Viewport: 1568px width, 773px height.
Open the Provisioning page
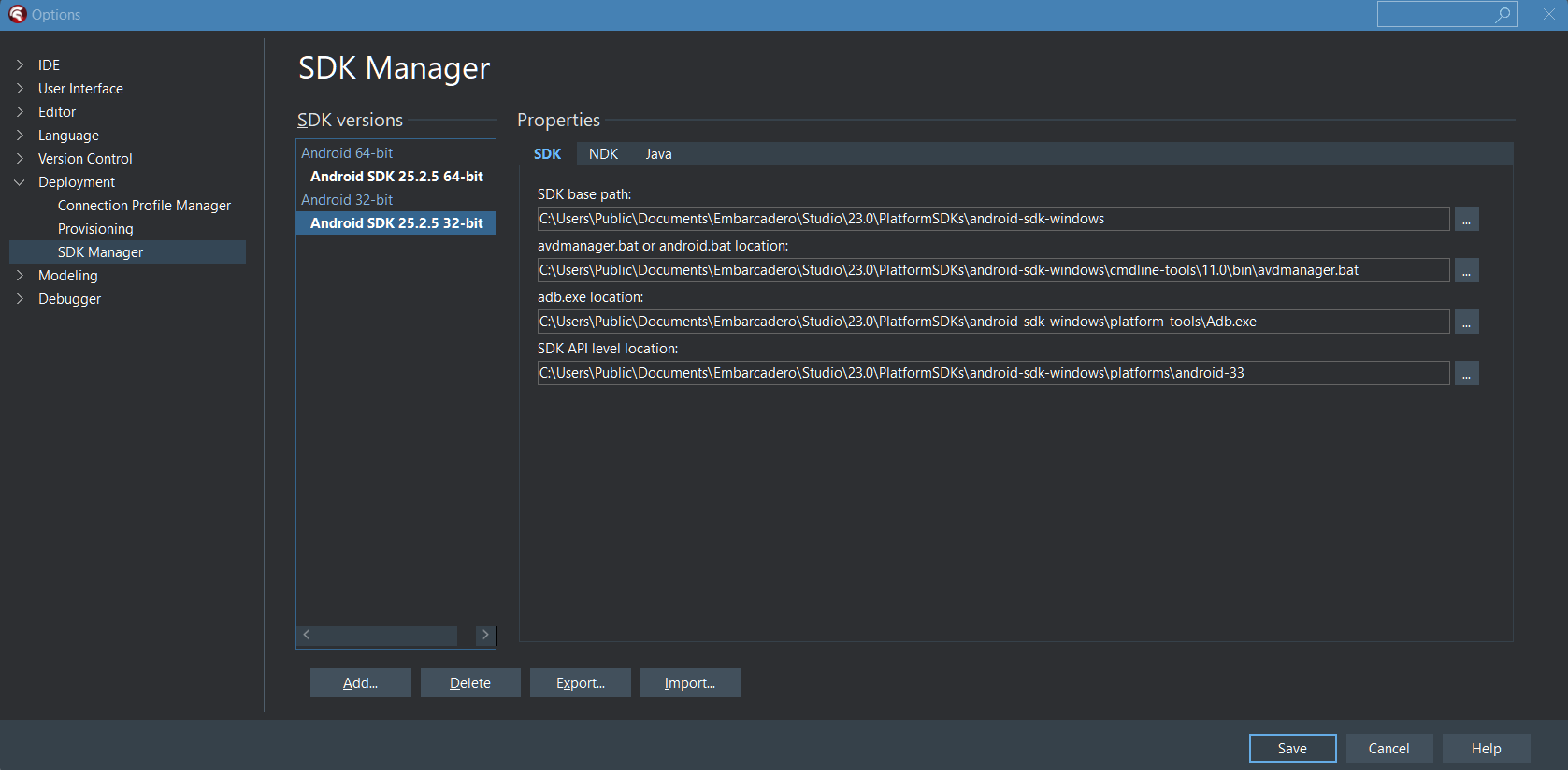point(95,229)
